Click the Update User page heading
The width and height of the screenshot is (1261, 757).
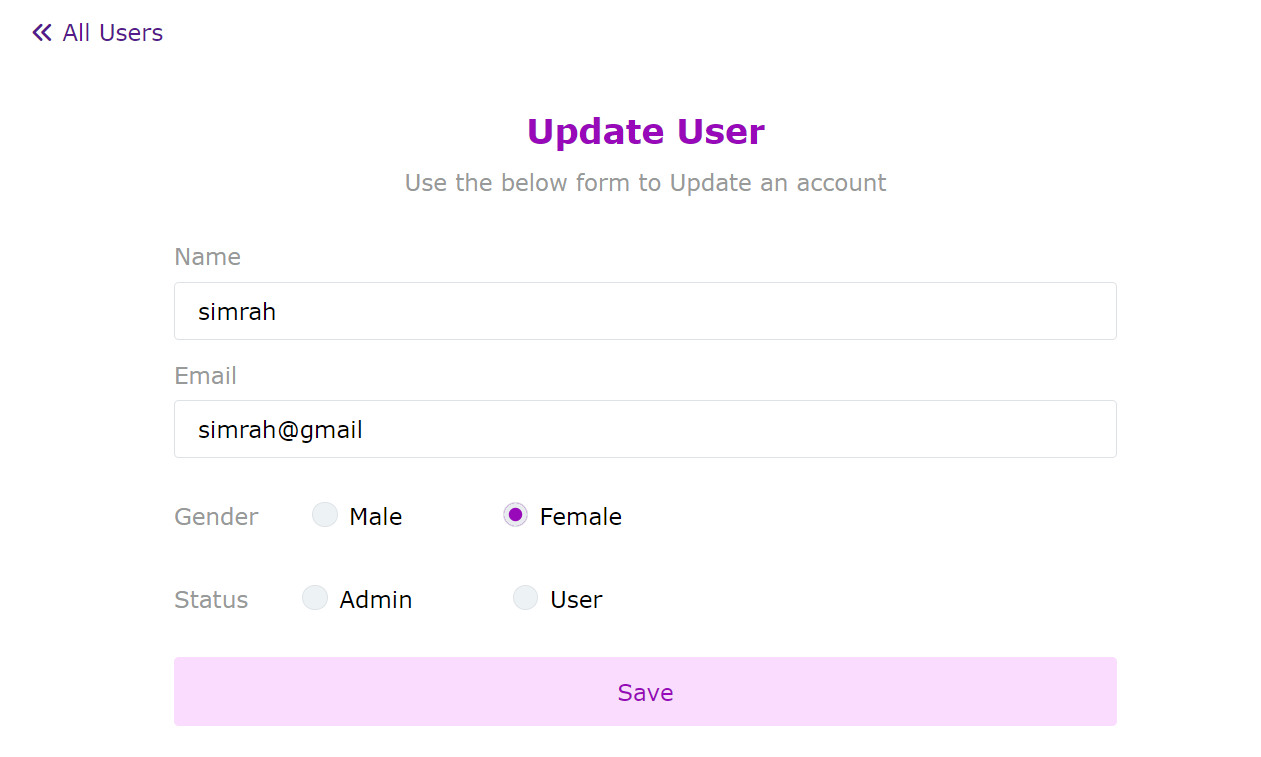pos(645,131)
